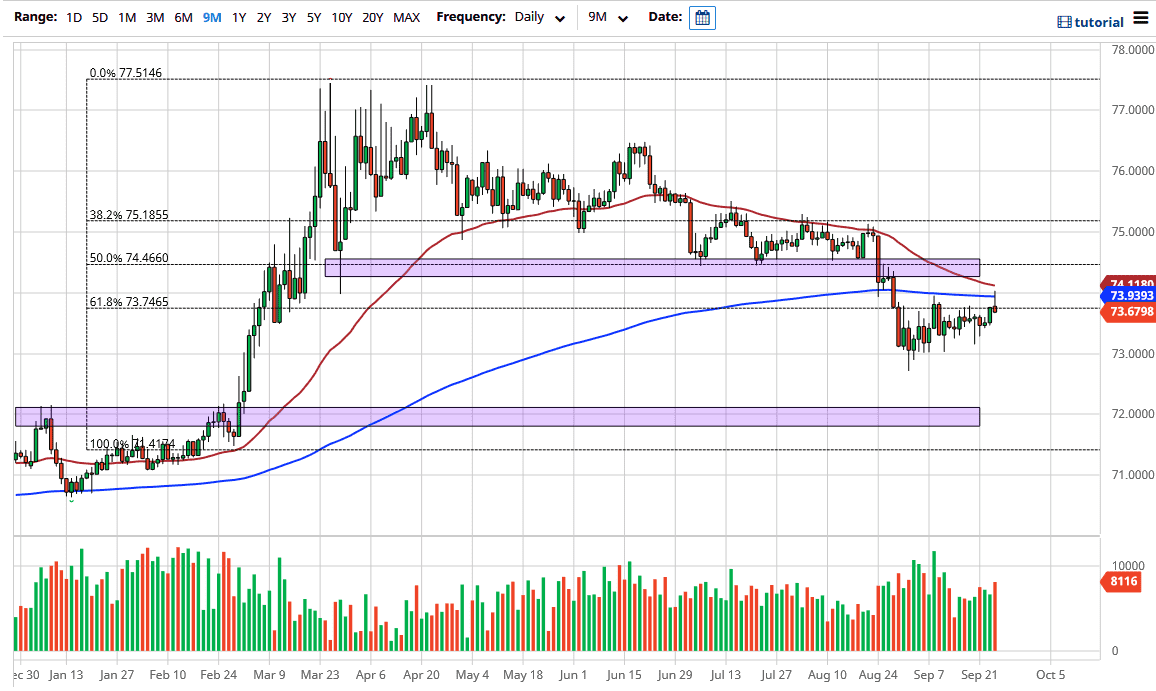1156x691 pixels.
Task: Open the Date calendar picker
Action: click(701, 17)
